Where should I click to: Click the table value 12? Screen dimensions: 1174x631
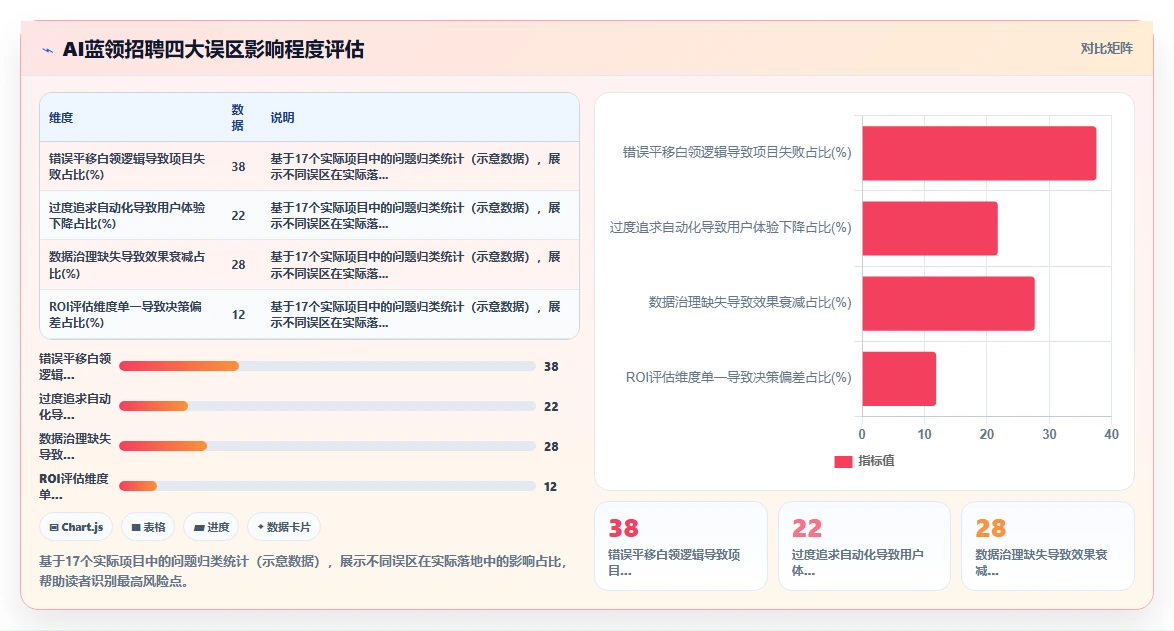(238, 314)
